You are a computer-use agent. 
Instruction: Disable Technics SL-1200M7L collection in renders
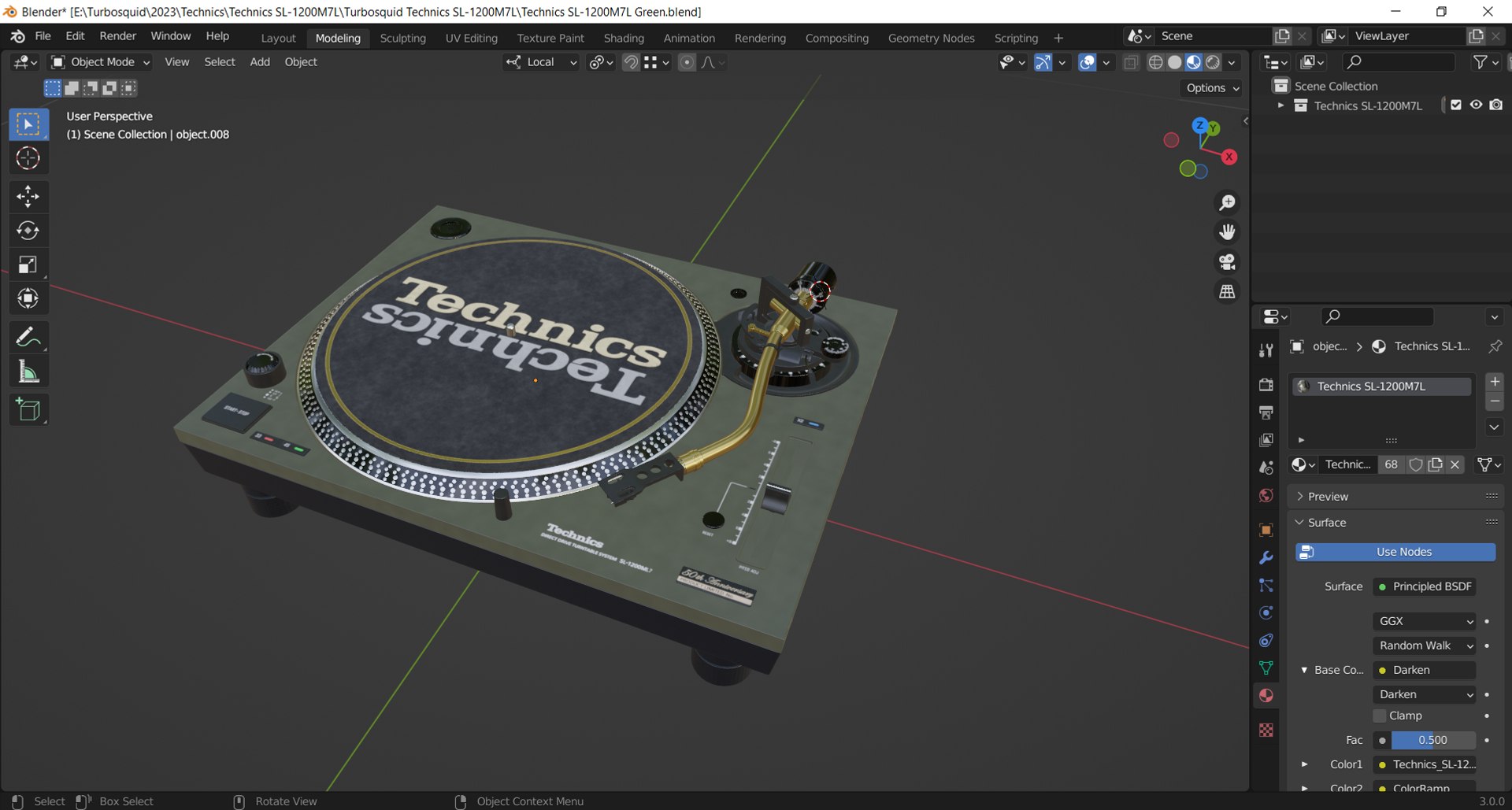click(1496, 105)
